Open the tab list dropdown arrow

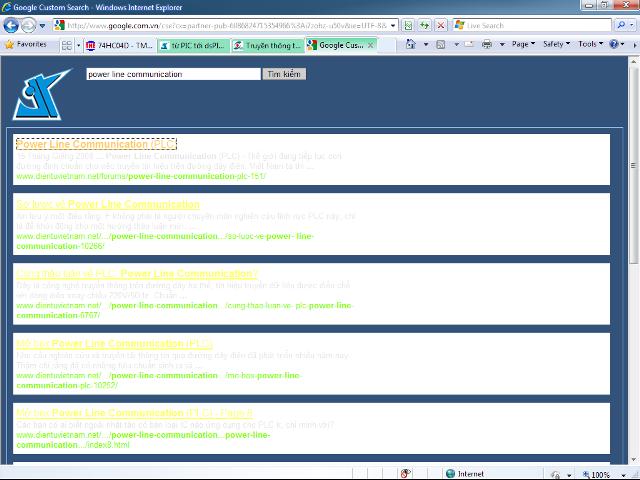[x=78, y=45]
